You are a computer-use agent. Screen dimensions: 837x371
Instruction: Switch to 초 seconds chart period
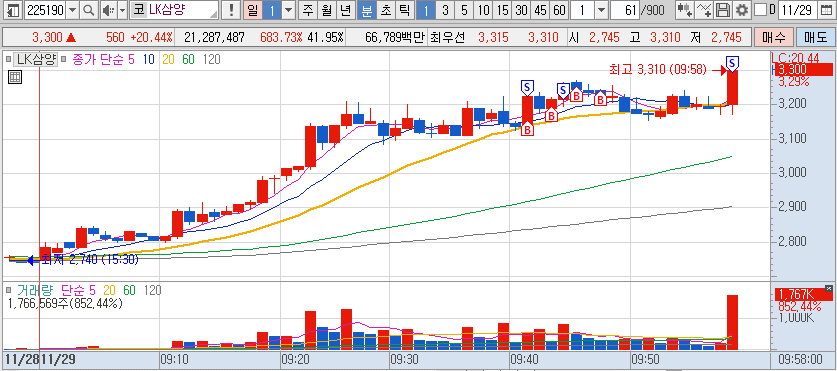pos(385,10)
